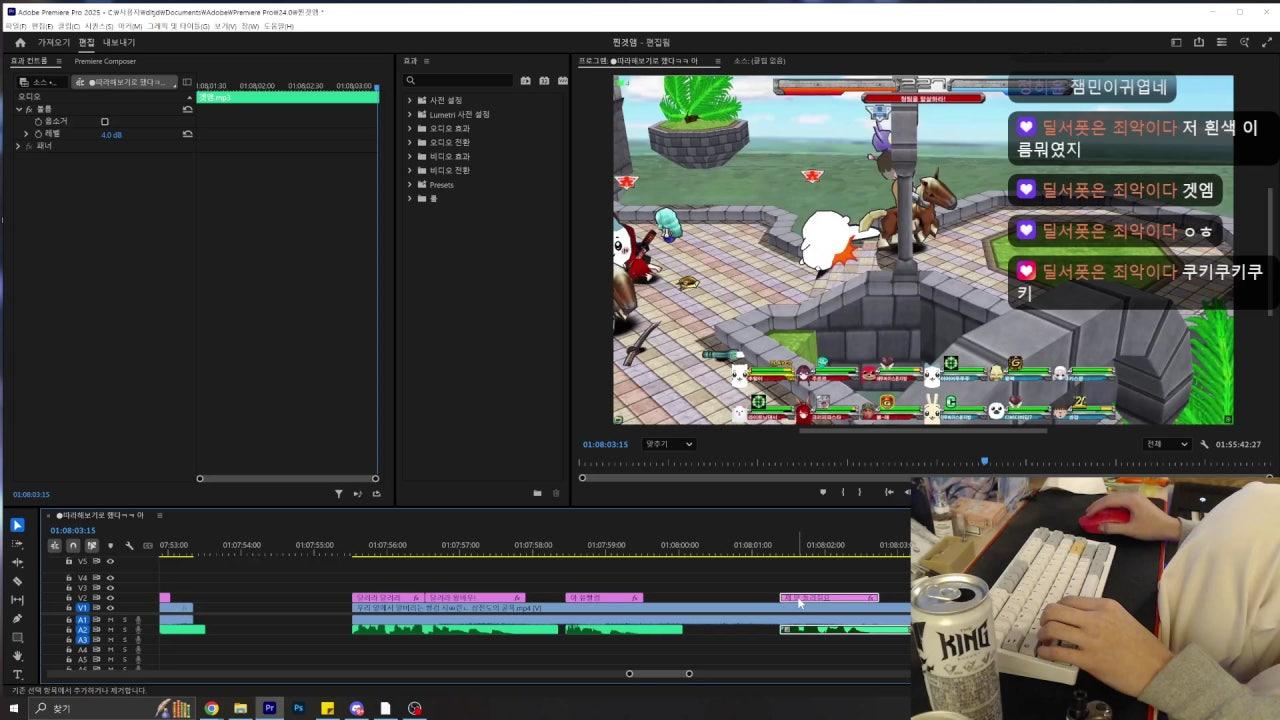Open the 시퀀스(S) menu
The height and width of the screenshot is (720, 1280).
[x=99, y=26]
